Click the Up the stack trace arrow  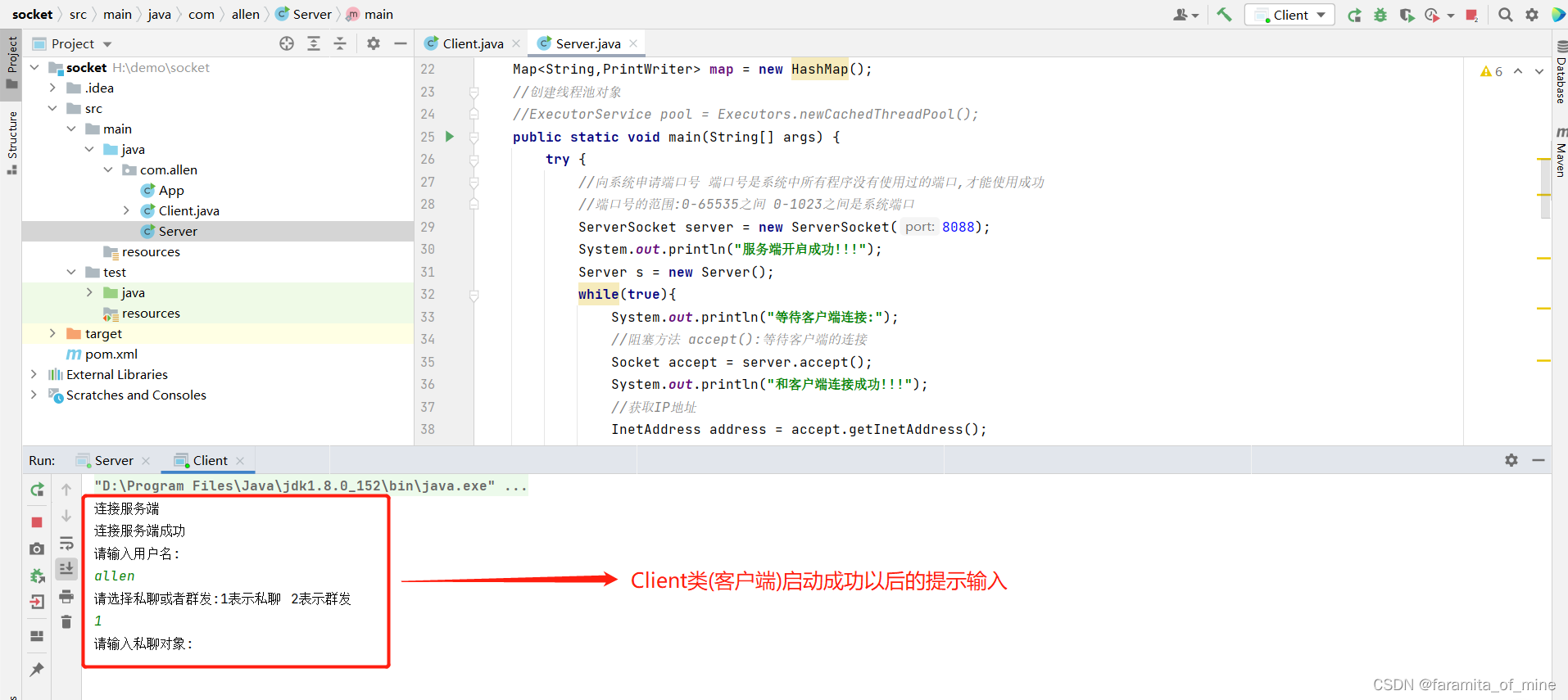tap(66, 490)
